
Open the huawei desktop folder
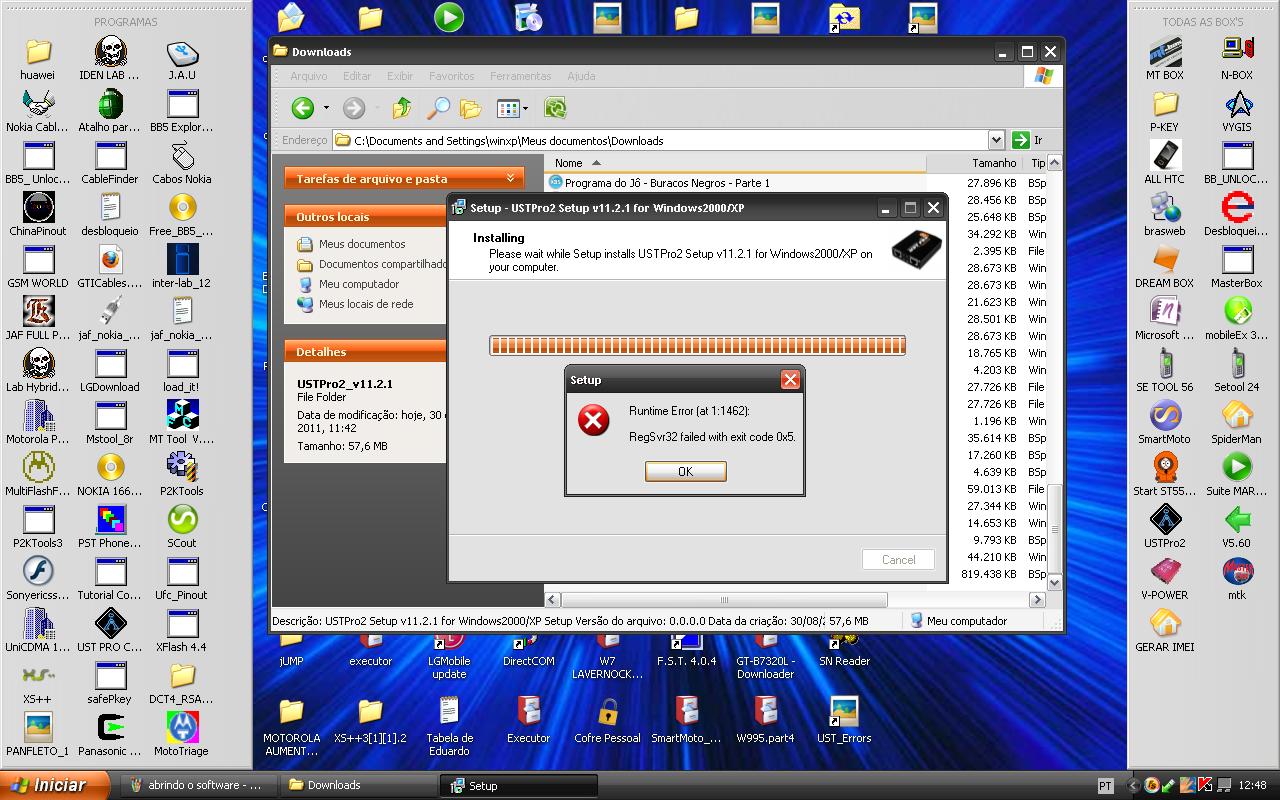point(38,60)
